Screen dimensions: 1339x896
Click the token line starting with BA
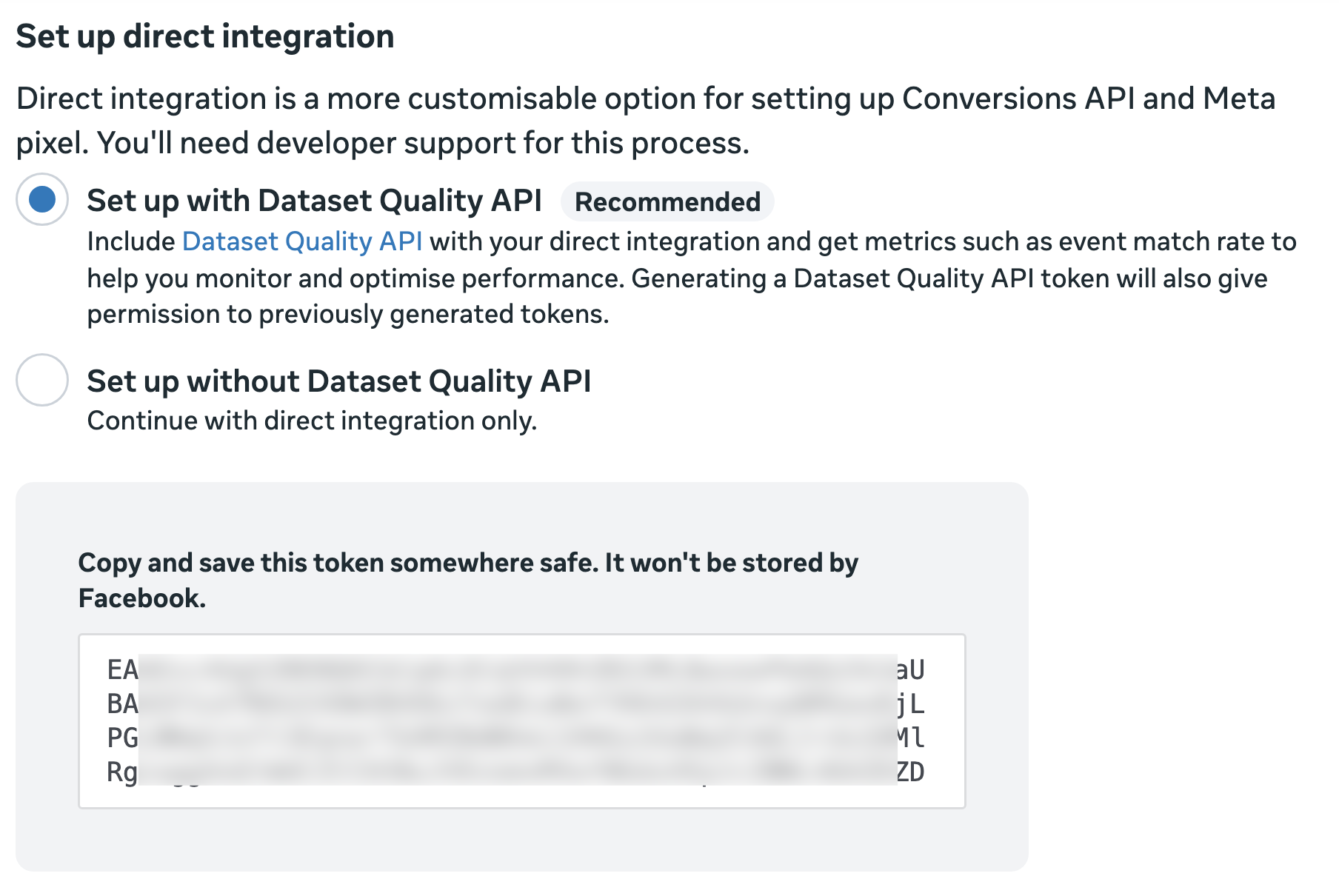(123, 703)
